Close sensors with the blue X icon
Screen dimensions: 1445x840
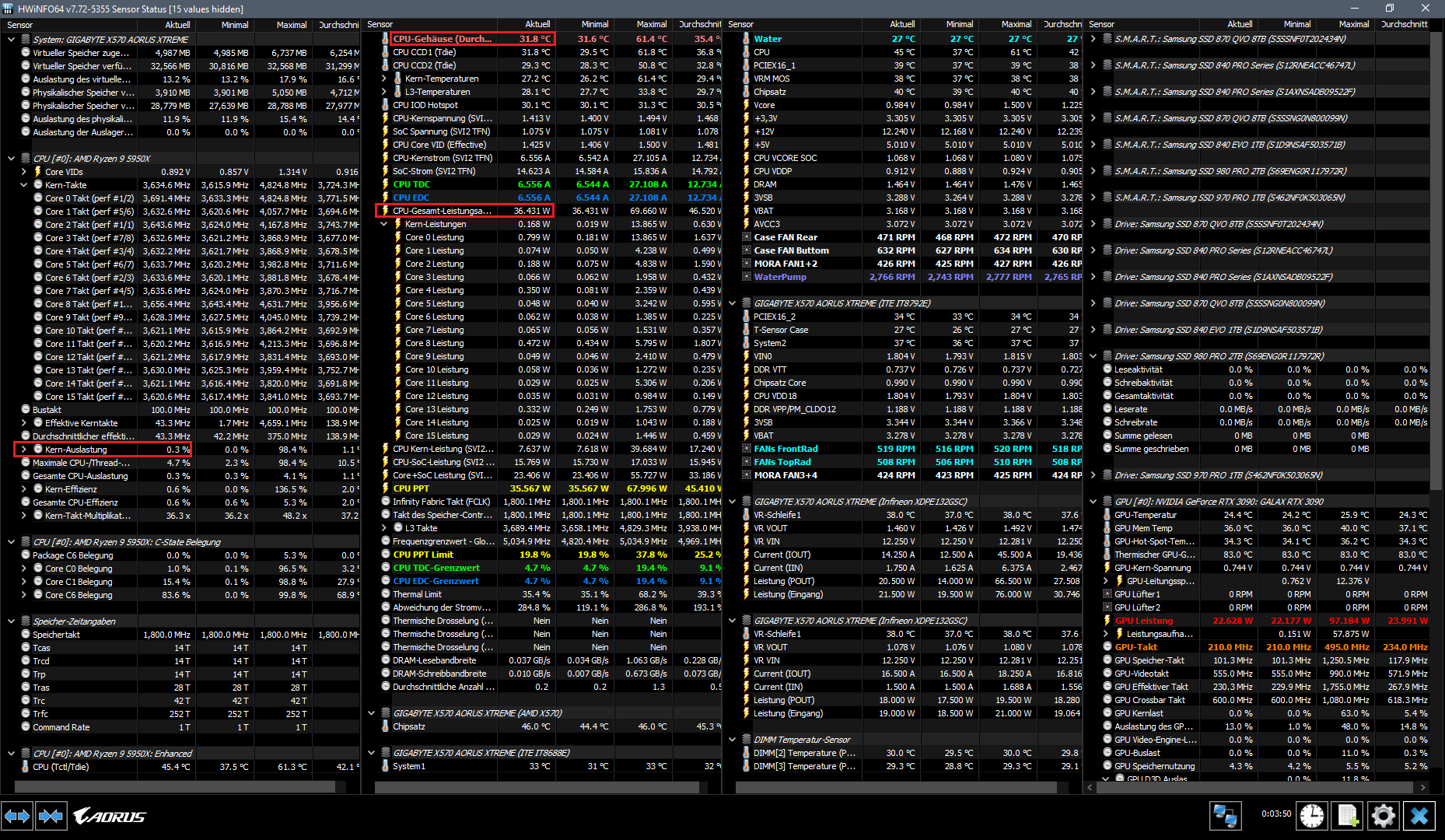click(x=1419, y=816)
